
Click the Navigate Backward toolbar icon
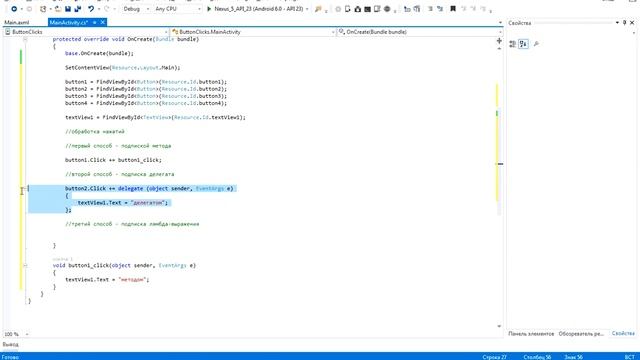14,9
